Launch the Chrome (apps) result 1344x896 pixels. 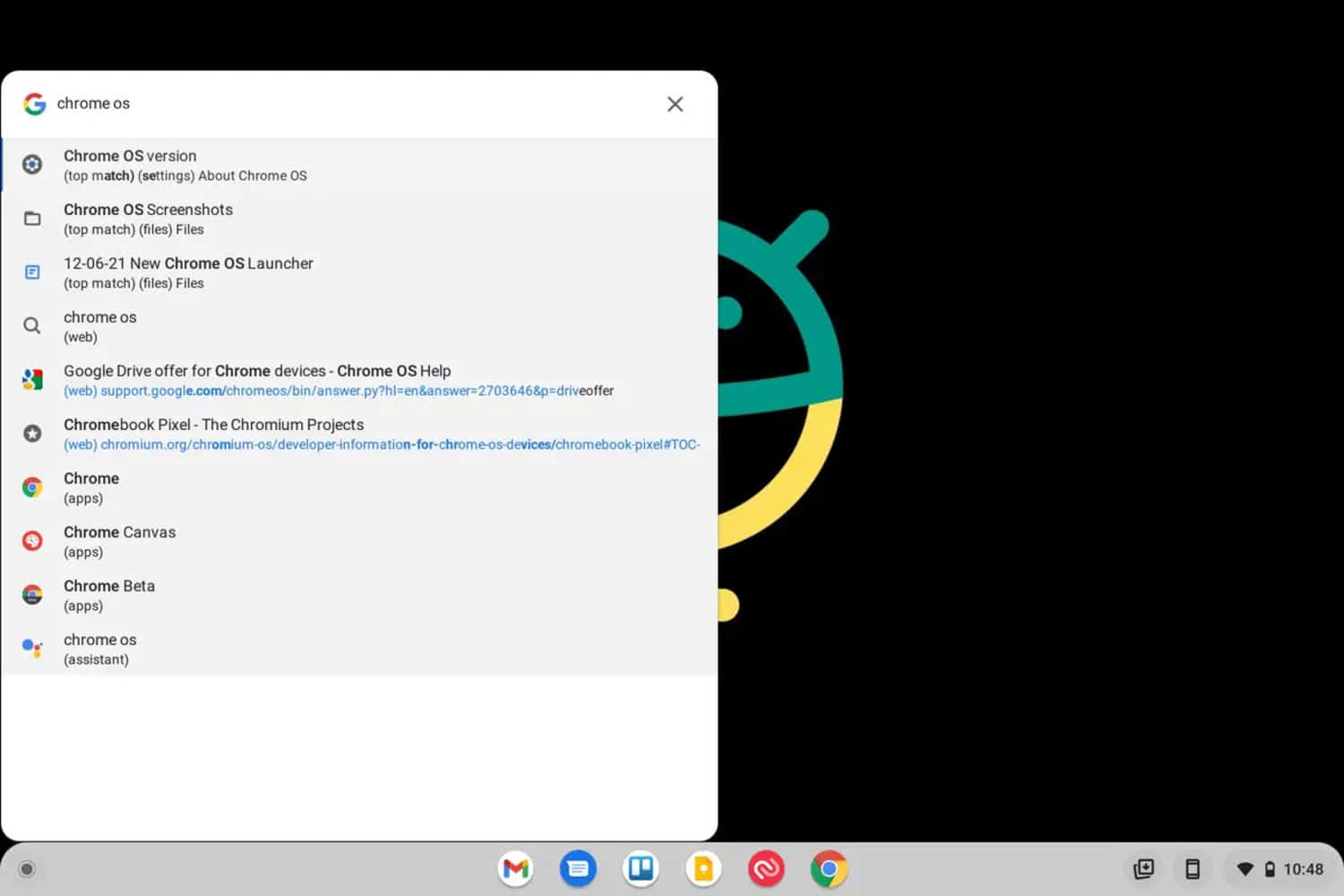(359, 487)
